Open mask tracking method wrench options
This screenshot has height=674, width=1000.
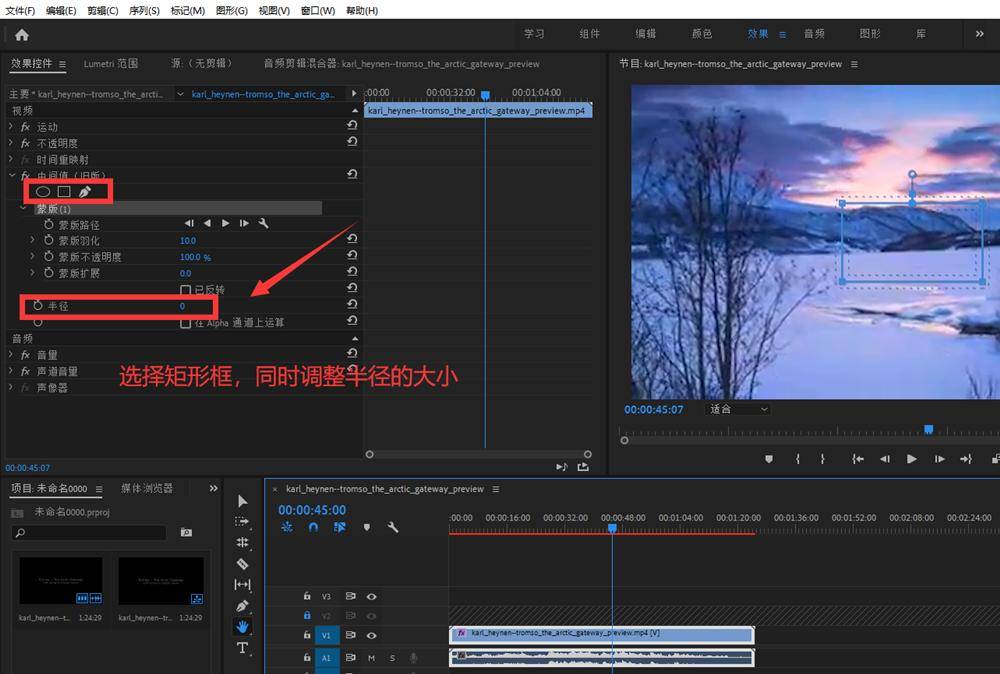263,223
